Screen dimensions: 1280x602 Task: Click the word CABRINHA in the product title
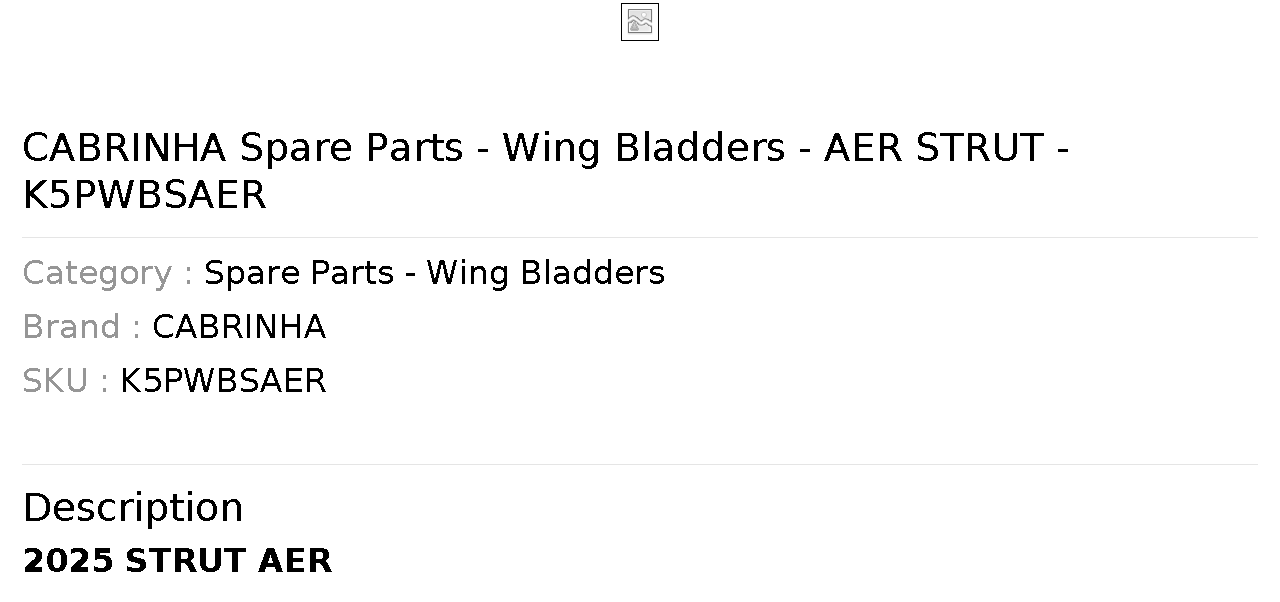pyautogui.click(x=125, y=148)
